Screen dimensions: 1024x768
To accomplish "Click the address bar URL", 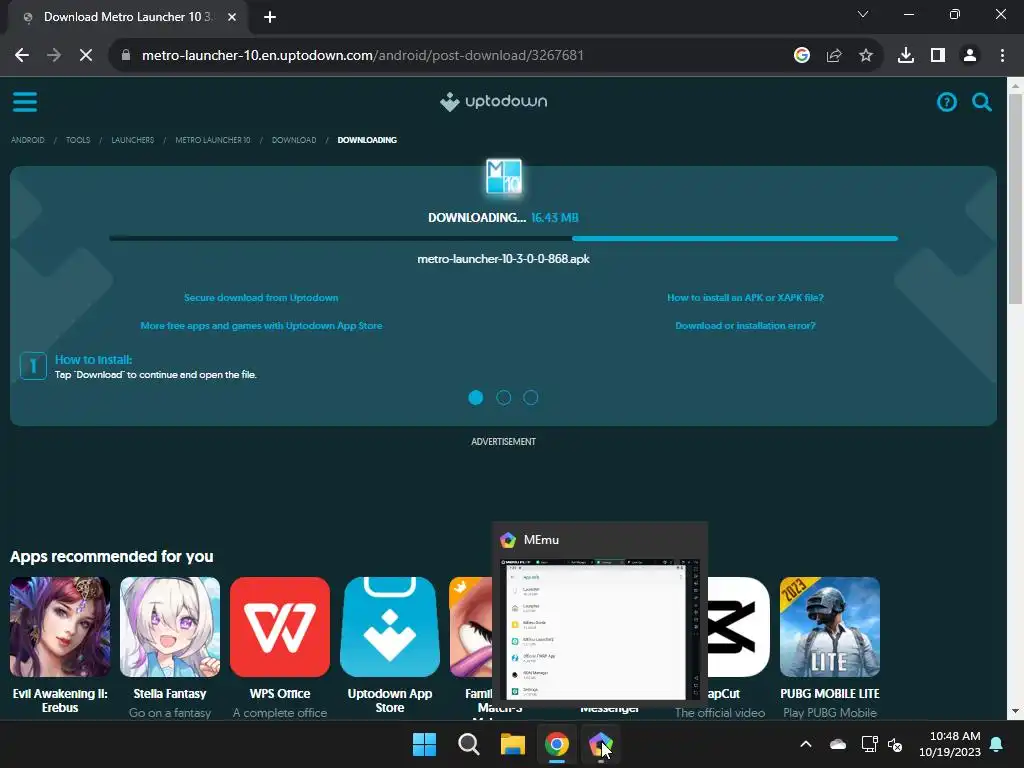I will click(x=362, y=56).
